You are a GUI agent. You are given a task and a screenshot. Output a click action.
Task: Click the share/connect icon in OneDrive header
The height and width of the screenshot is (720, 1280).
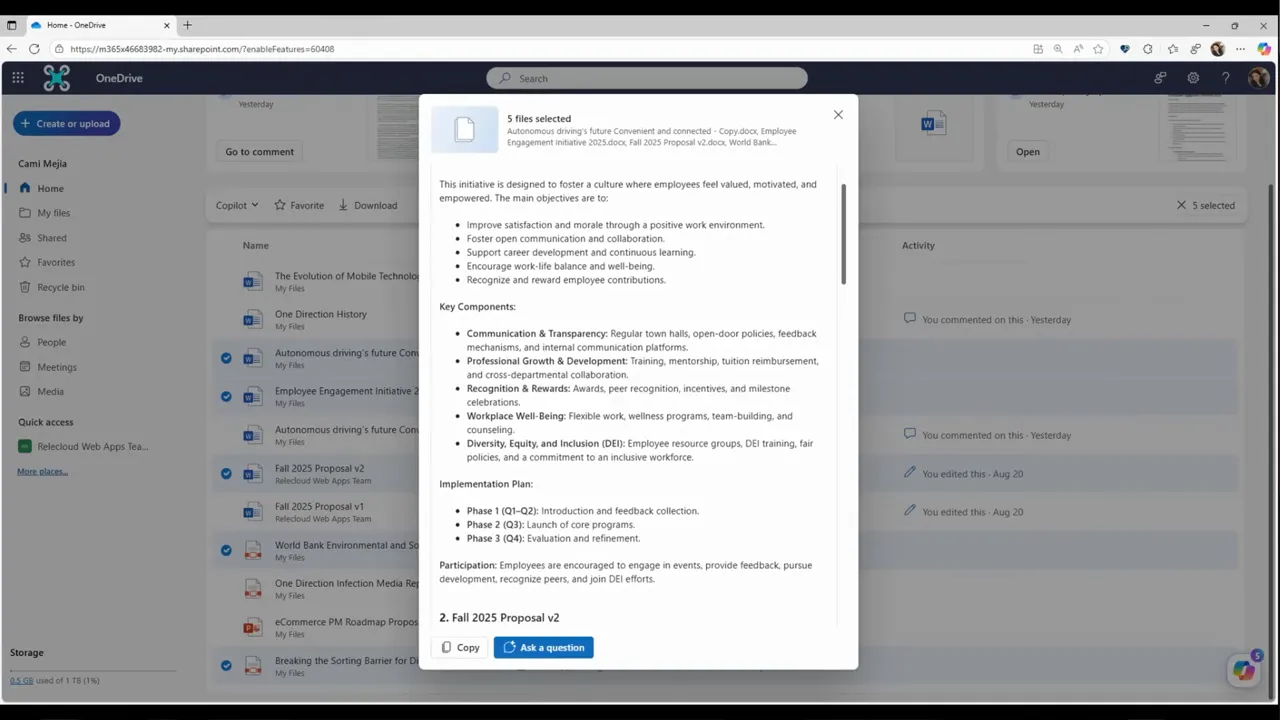[1160, 78]
